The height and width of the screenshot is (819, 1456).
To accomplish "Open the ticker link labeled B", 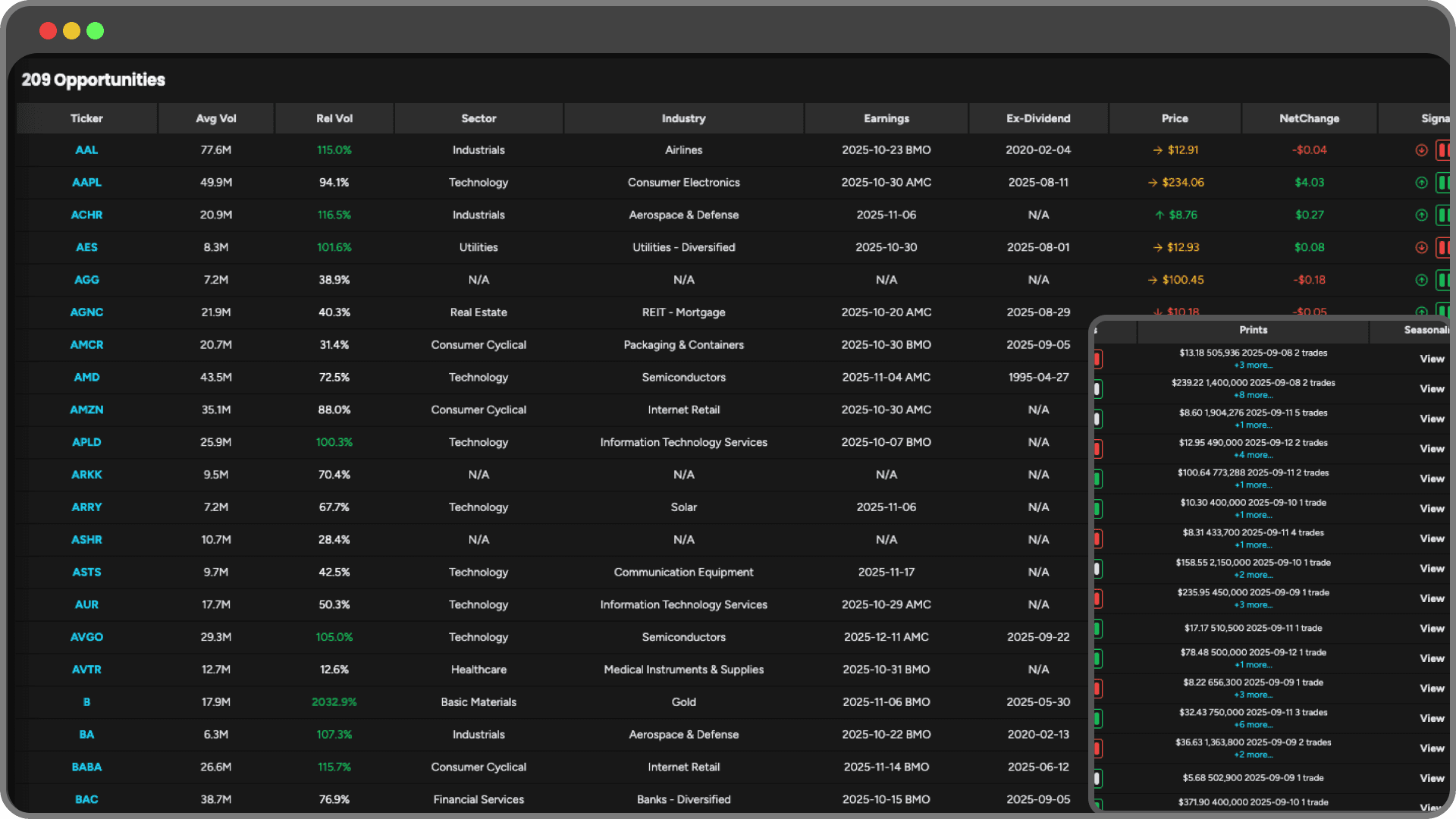I will pos(86,702).
